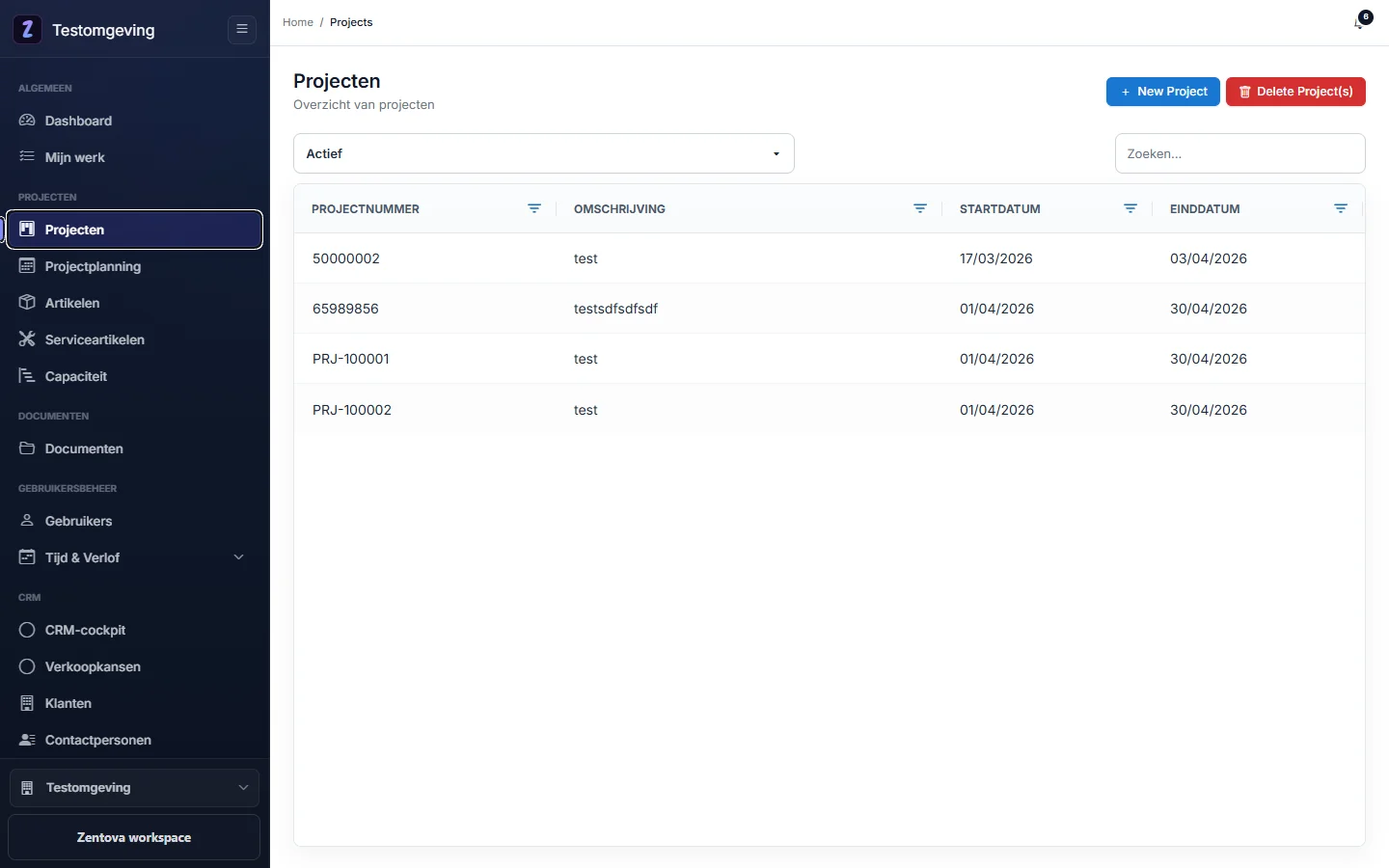Go to Mijn werk label
Screen dimensions: 1389x868
point(75,157)
